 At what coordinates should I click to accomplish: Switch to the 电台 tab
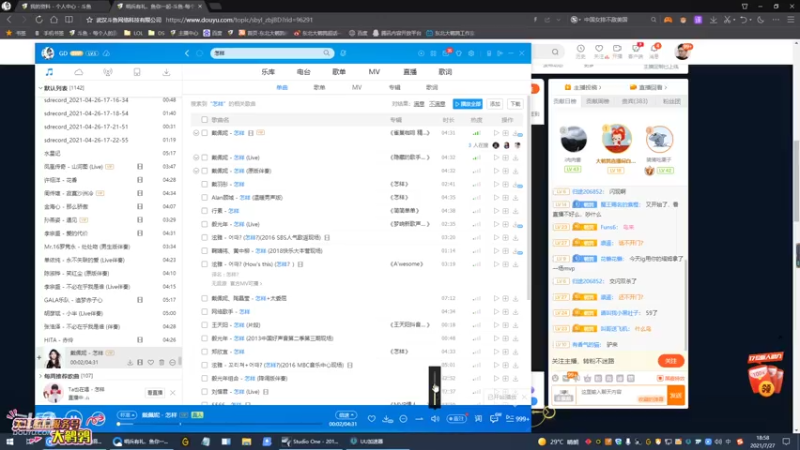point(304,72)
